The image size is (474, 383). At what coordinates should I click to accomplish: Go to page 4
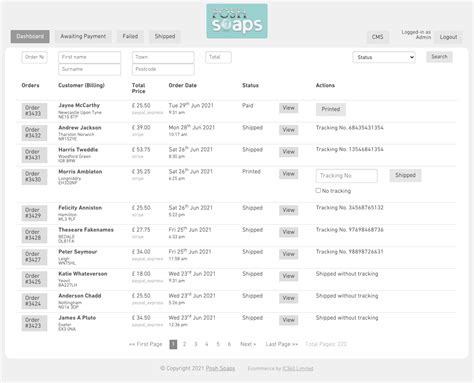[207, 344]
